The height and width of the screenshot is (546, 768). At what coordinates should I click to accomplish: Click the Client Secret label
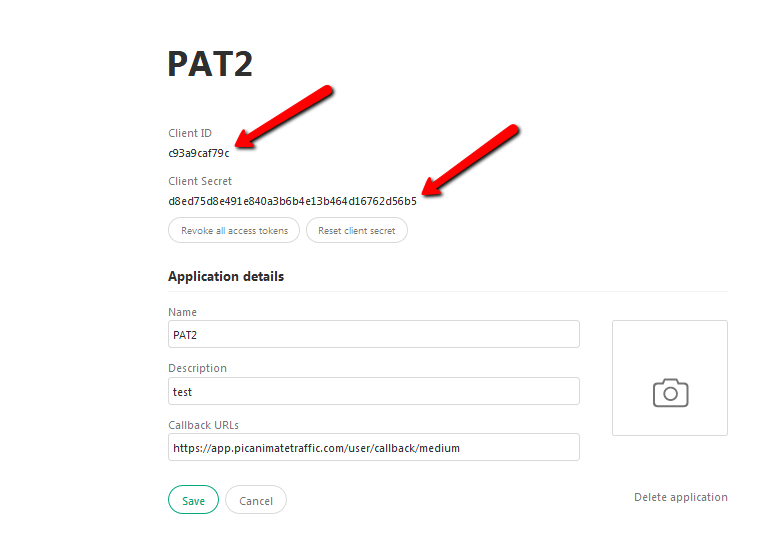[200, 181]
